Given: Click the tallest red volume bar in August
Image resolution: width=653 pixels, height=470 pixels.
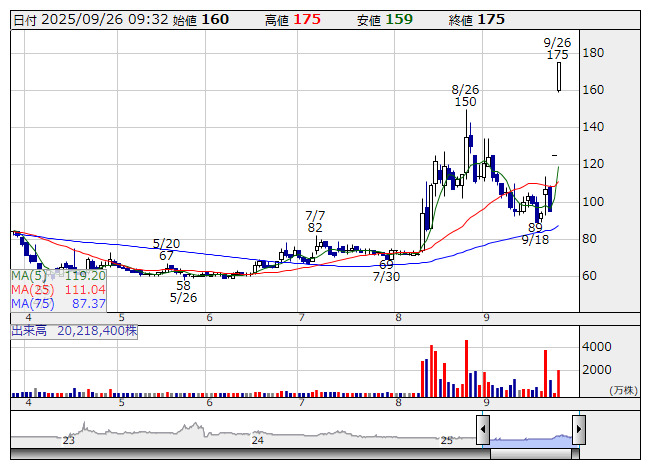Looking at the screenshot, I should [x=467, y=367].
